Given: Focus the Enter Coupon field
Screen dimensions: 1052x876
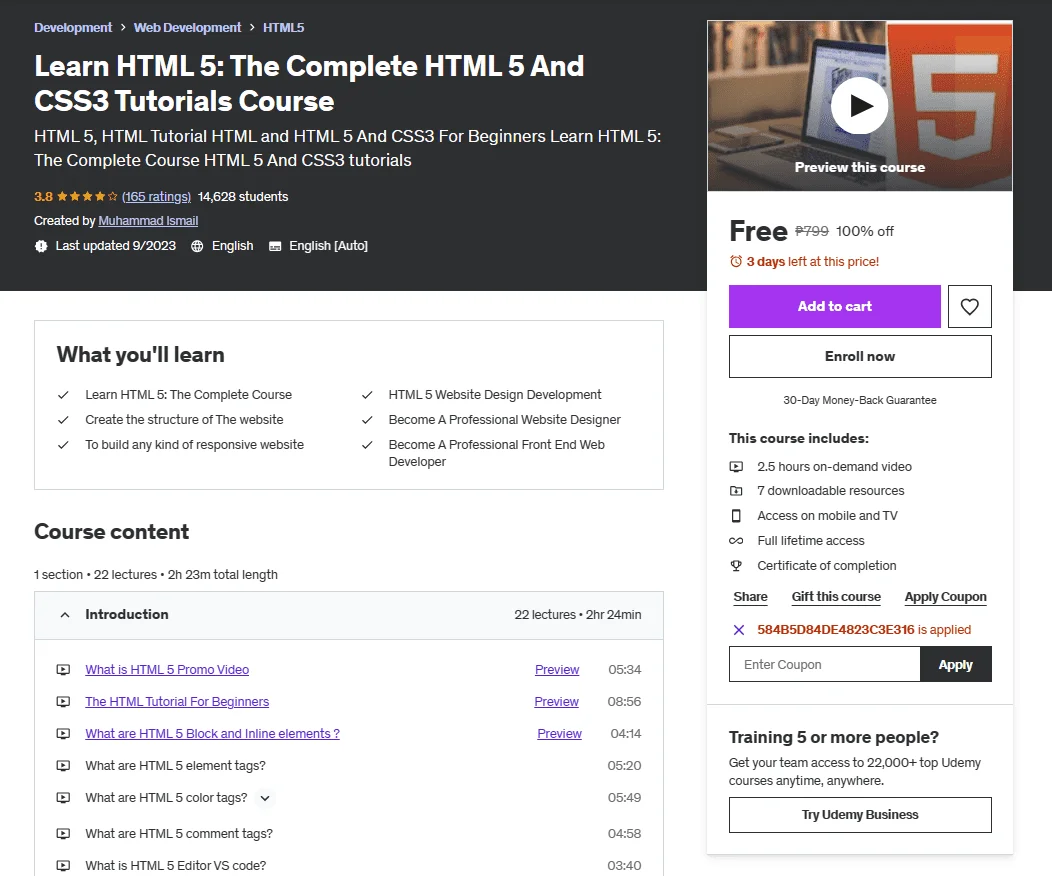Looking at the screenshot, I should tap(825, 665).
